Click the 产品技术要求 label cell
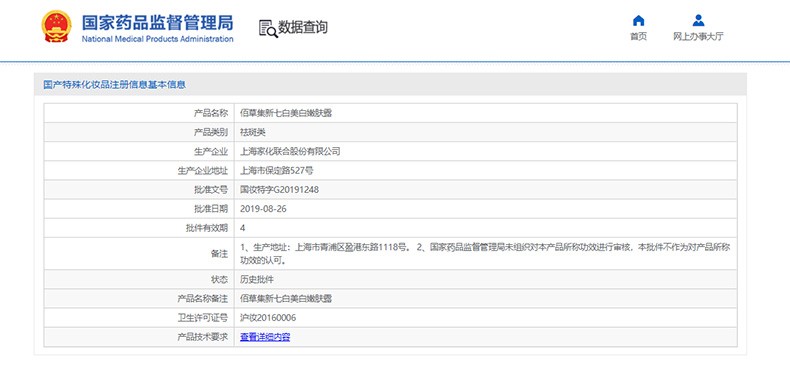790x377 pixels. coord(139,337)
